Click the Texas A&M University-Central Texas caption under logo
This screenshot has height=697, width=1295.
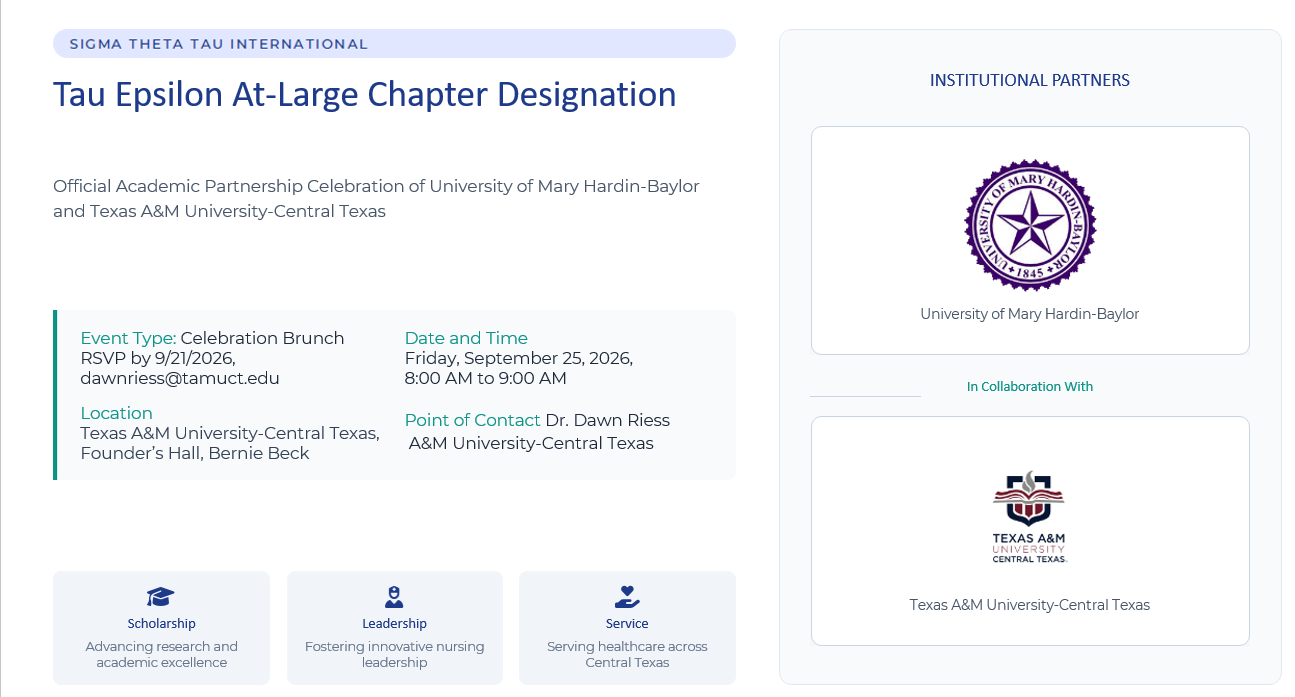tap(1030, 605)
